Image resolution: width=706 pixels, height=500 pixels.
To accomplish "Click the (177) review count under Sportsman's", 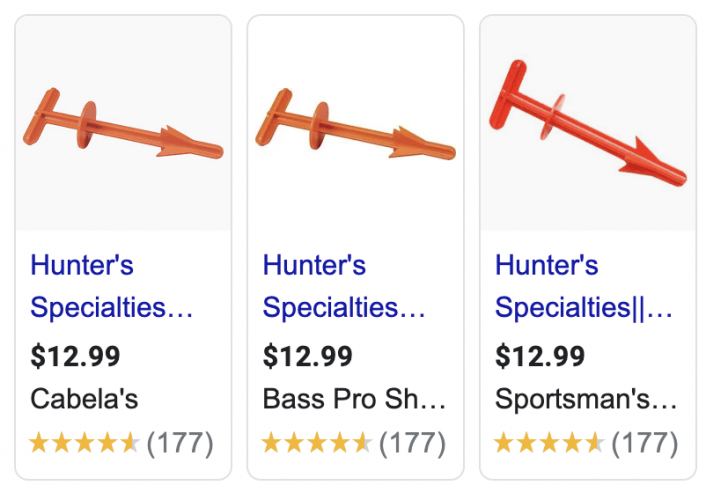I will 645,443.
